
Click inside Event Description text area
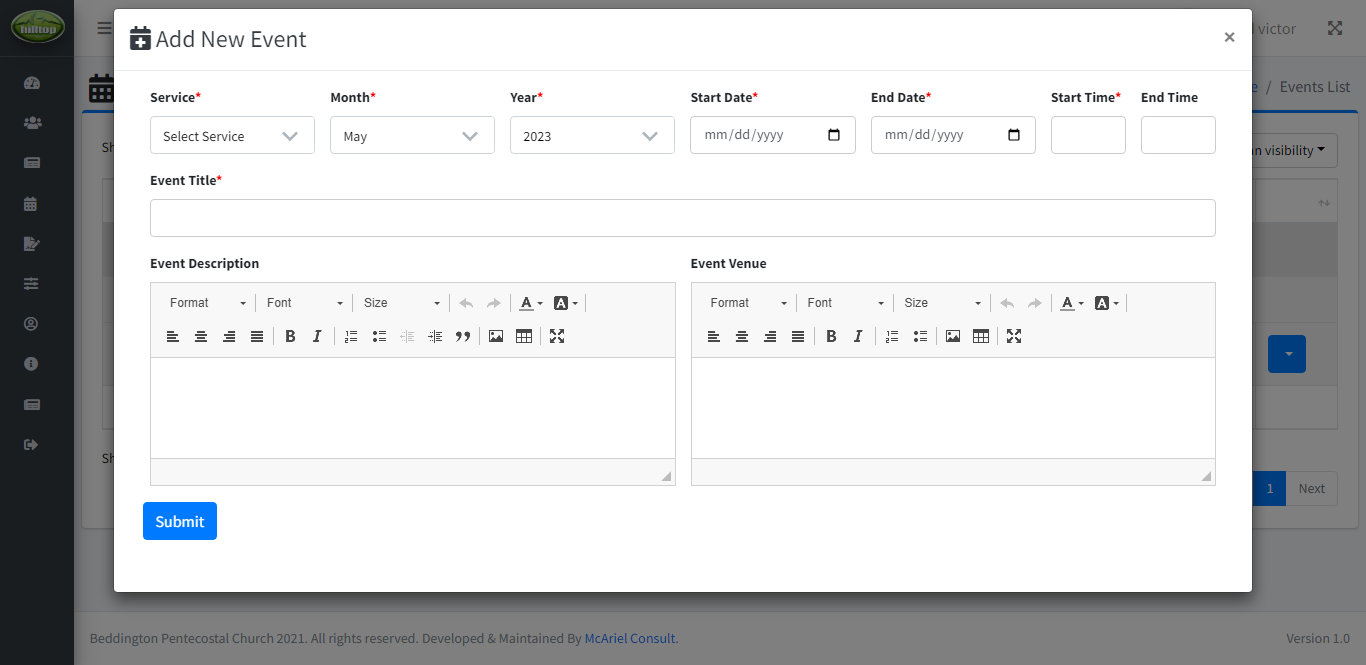[x=413, y=408]
